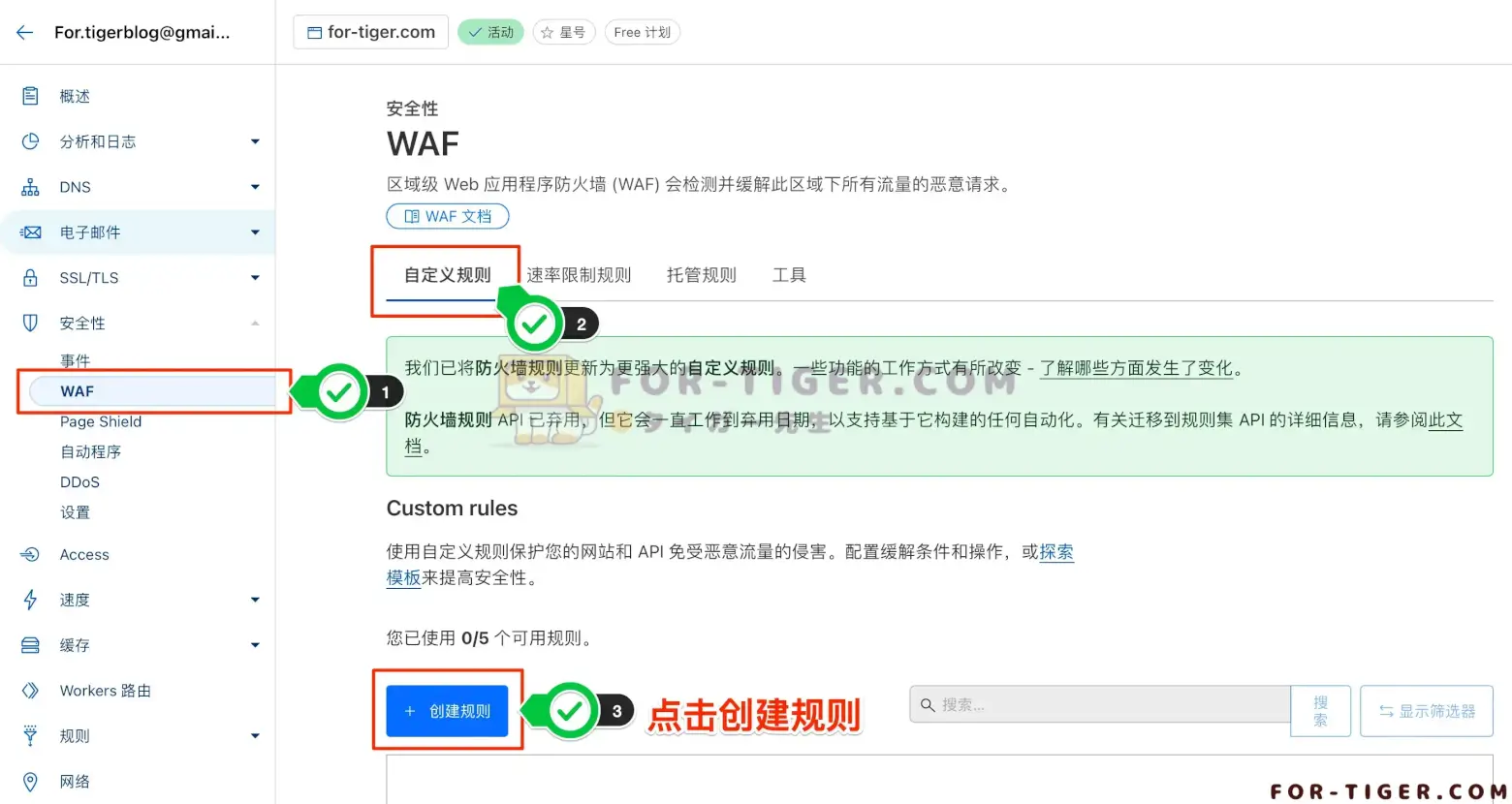1512x804 pixels.
Task: Expand the 分析和日志 dropdown arrow
Action: (x=255, y=141)
